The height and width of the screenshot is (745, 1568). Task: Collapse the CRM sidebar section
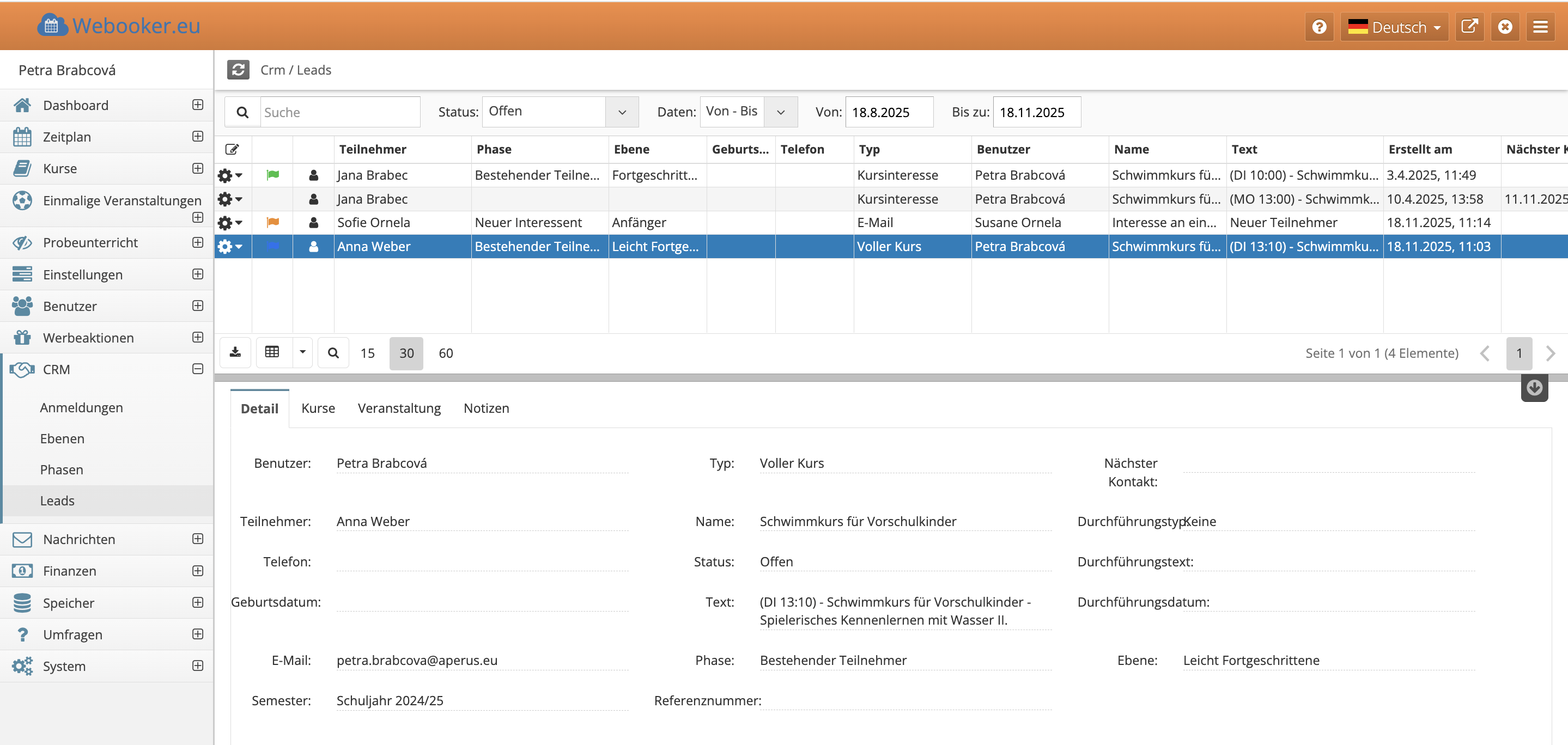click(198, 369)
